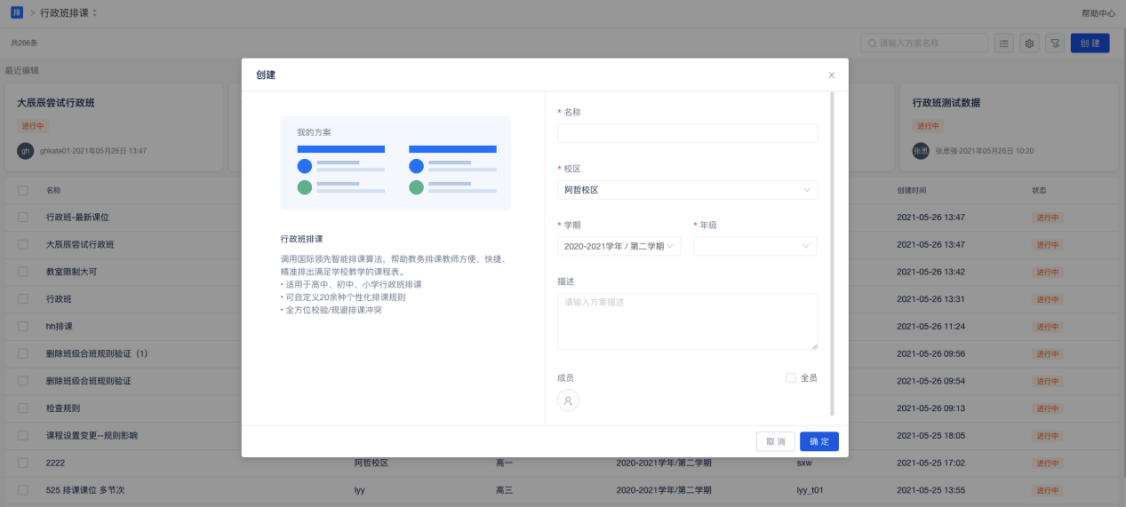Click the 取消 button
Screen dimensions: 1126x507
[x=775, y=441]
